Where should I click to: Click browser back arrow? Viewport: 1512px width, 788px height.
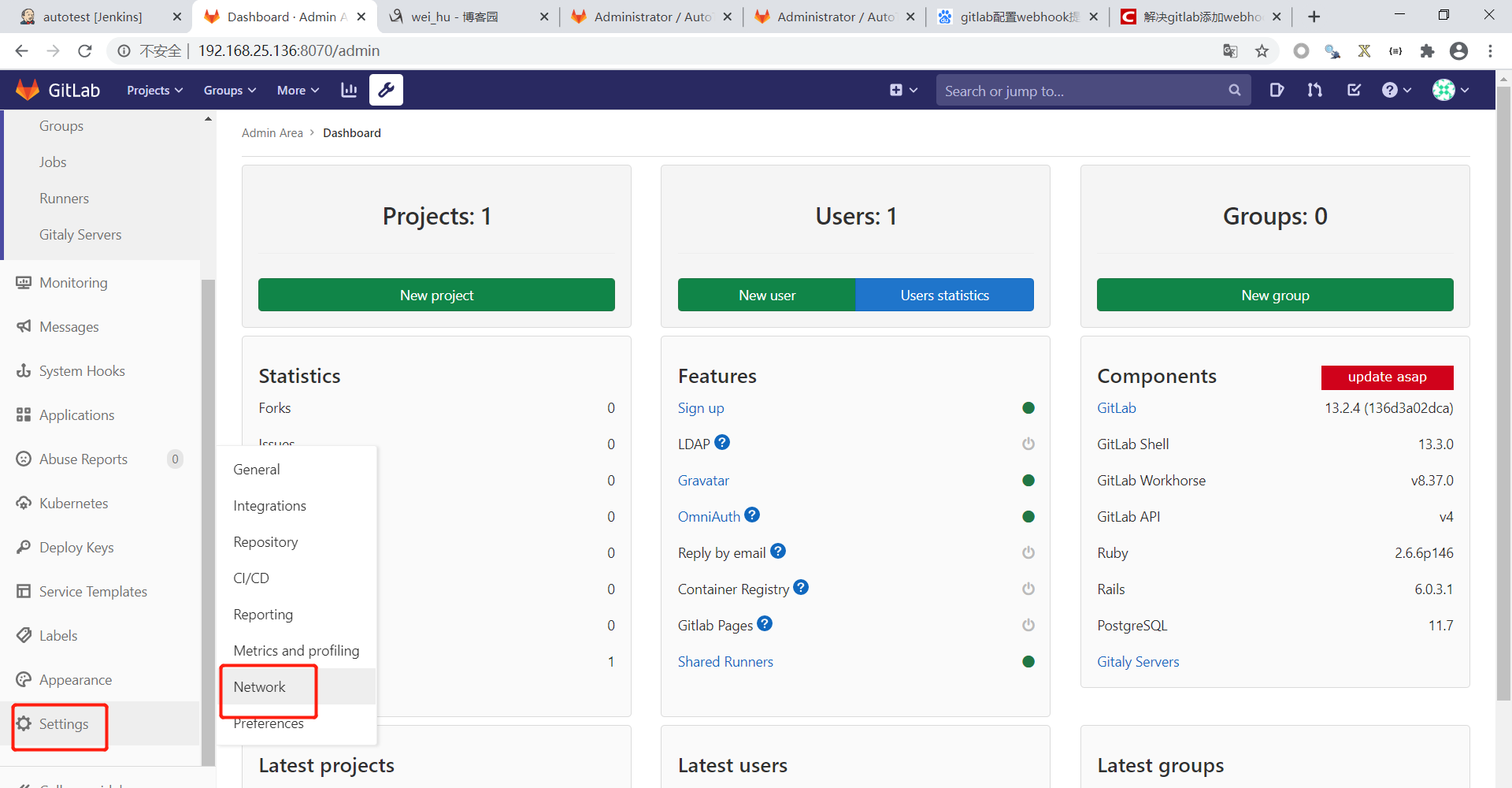21,50
